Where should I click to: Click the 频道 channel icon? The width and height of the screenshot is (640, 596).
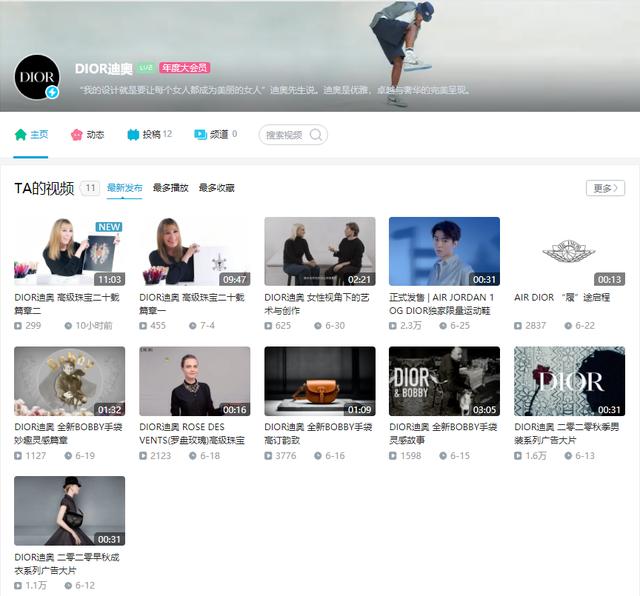coord(200,134)
